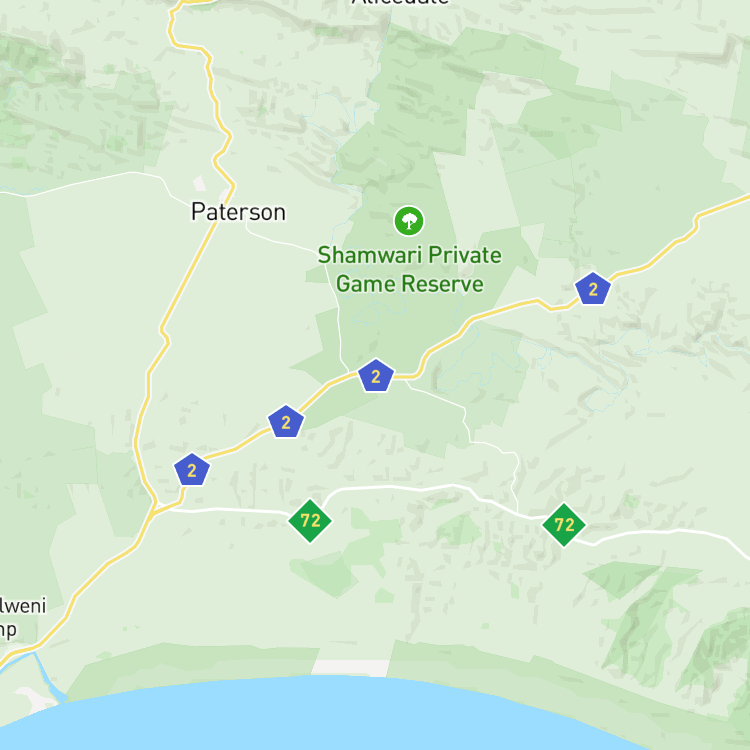Select the route 2 shield nearest the road junction
Image resolution: width=750 pixels, height=750 pixels.
[192, 470]
